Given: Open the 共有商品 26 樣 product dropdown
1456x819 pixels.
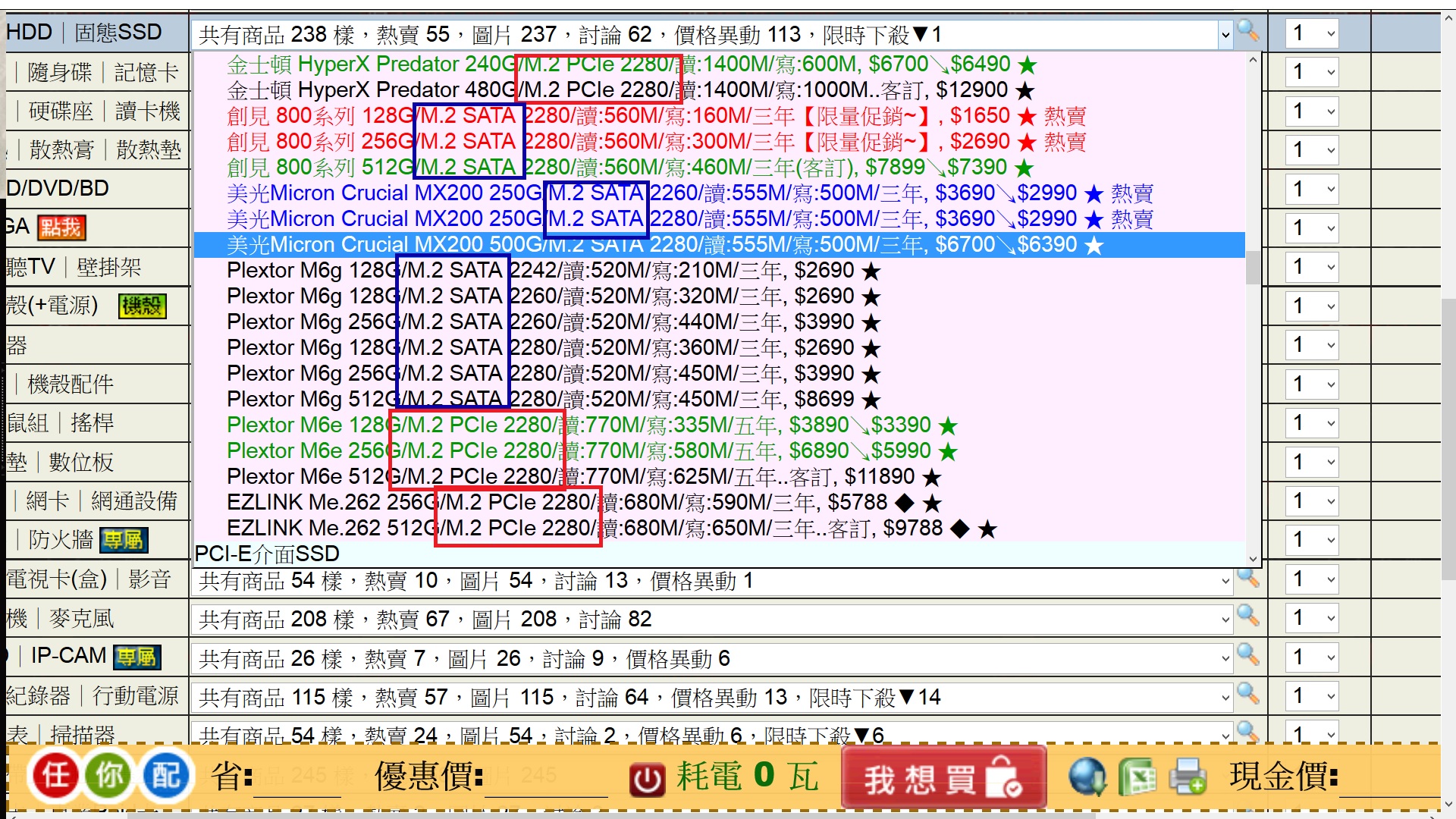Looking at the screenshot, I should 712,659.
